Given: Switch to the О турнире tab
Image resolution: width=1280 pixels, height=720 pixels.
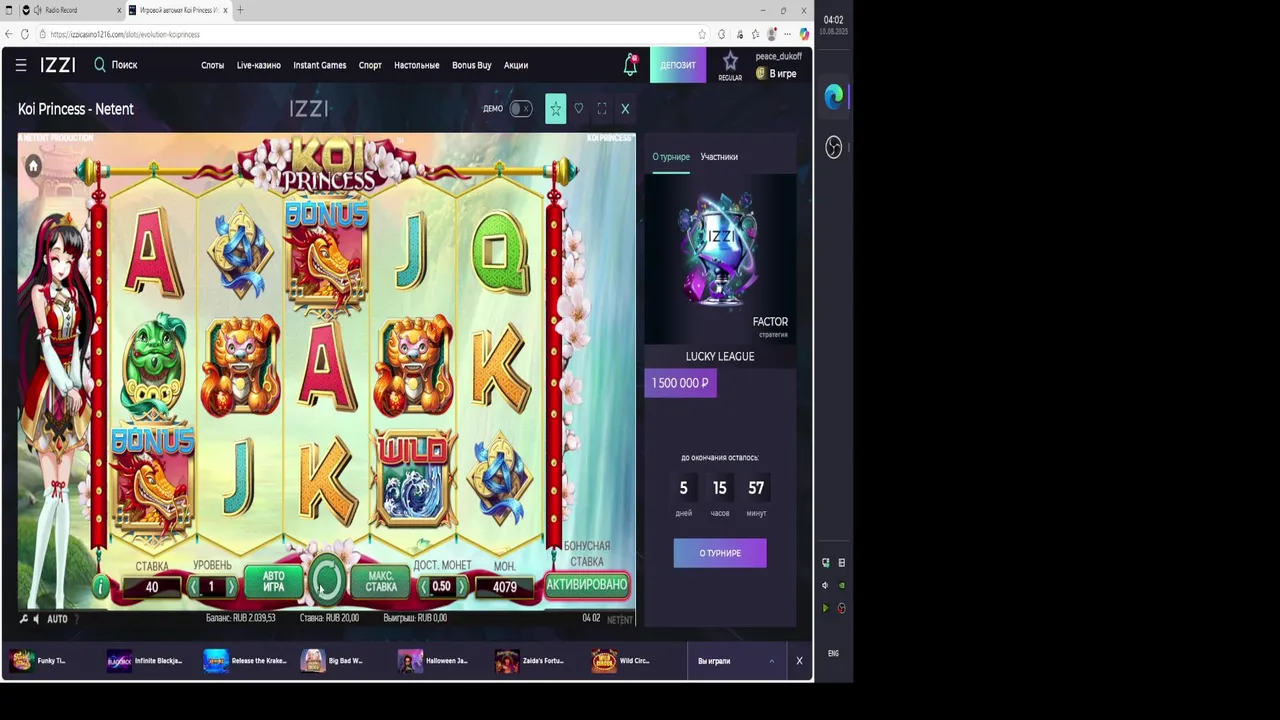Looking at the screenshot, I should 671,157.
